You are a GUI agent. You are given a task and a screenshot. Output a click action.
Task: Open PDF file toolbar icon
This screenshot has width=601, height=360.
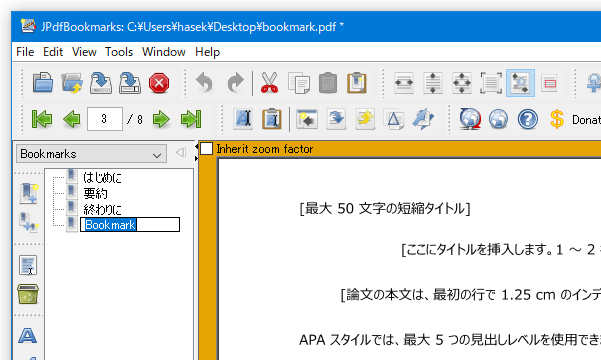[43, 83]
